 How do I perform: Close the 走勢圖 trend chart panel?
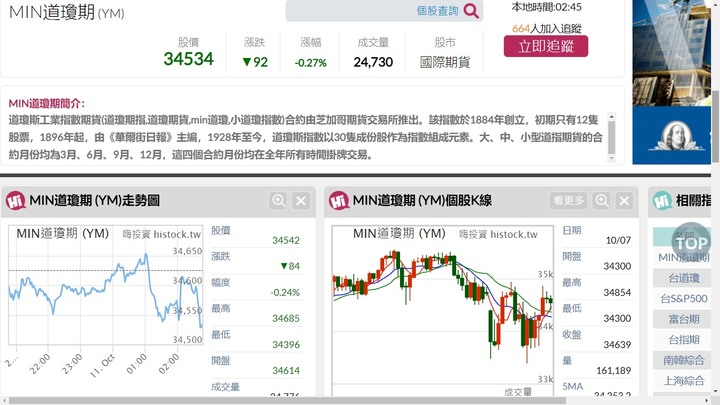301,201
